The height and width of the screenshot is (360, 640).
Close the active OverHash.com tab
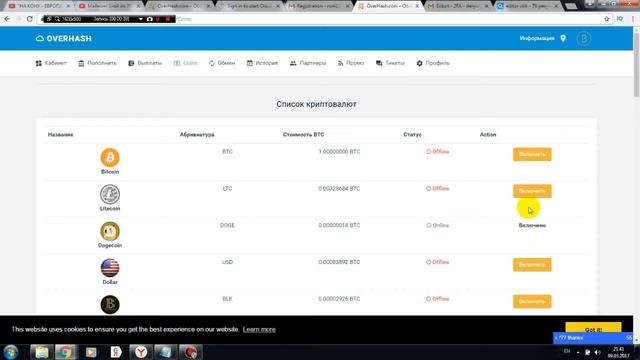pyautogui.click(x=417, y=6)
